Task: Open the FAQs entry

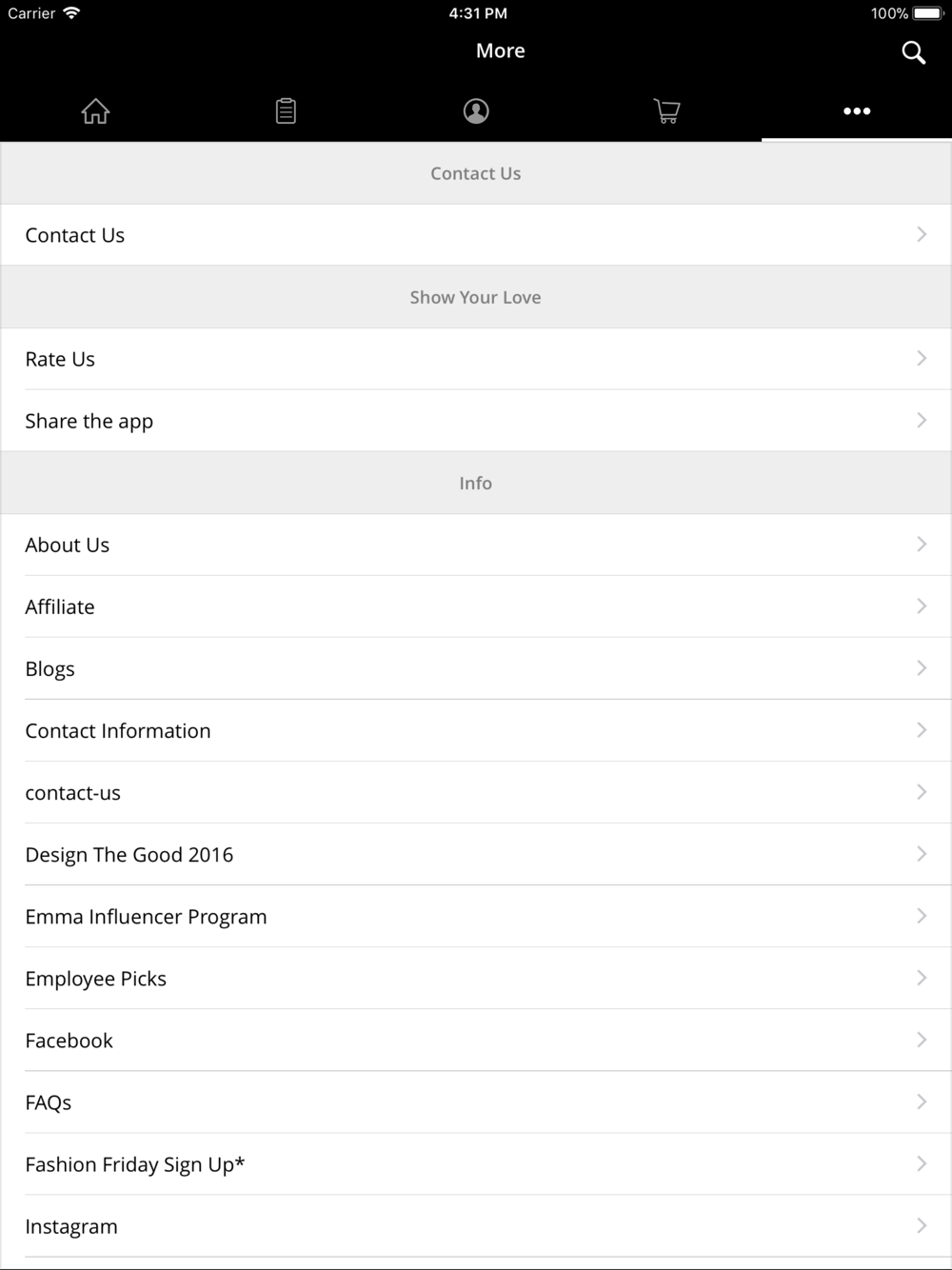Action: pos(476,1101)
